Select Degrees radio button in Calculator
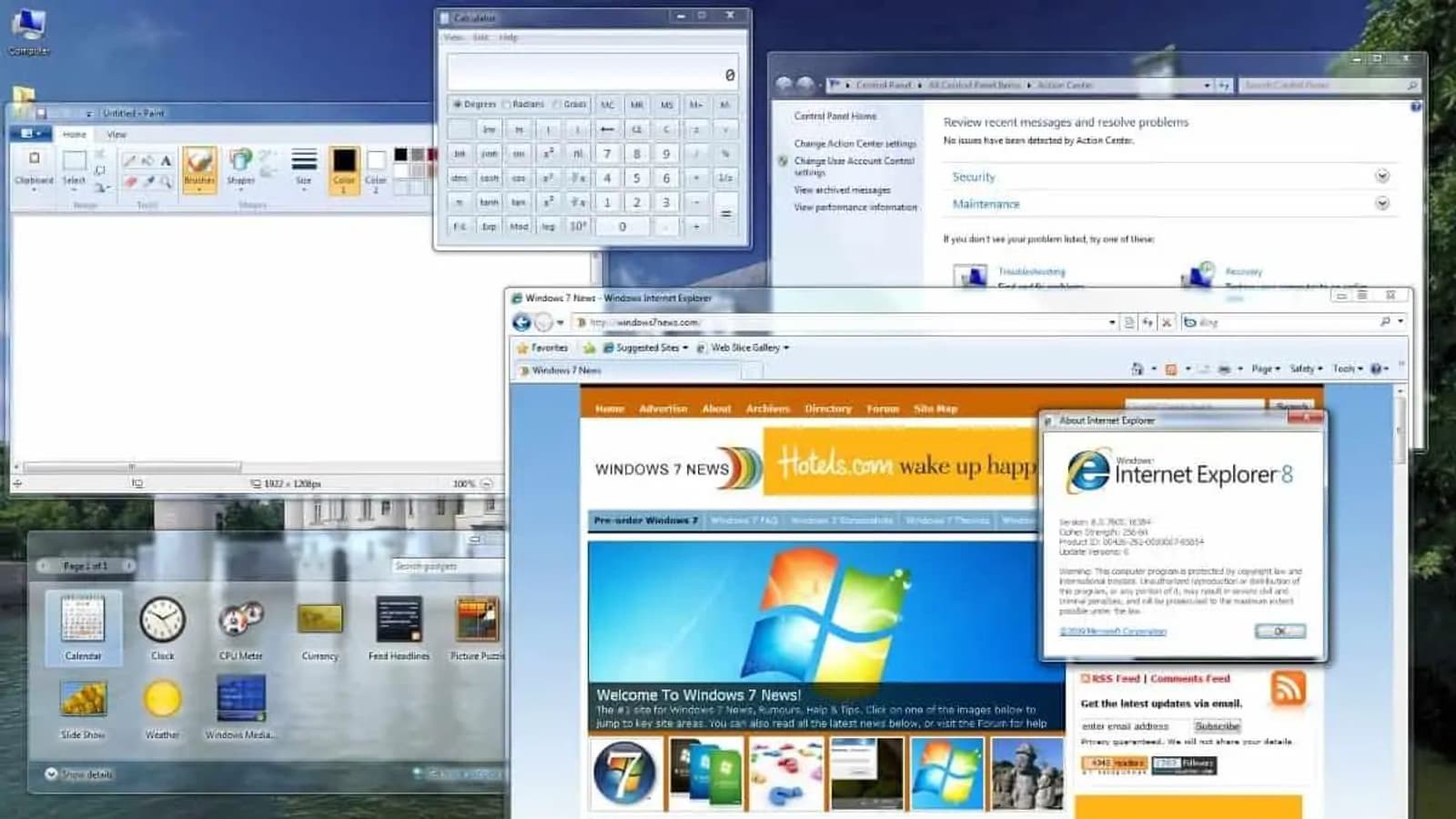 (475, 105)
